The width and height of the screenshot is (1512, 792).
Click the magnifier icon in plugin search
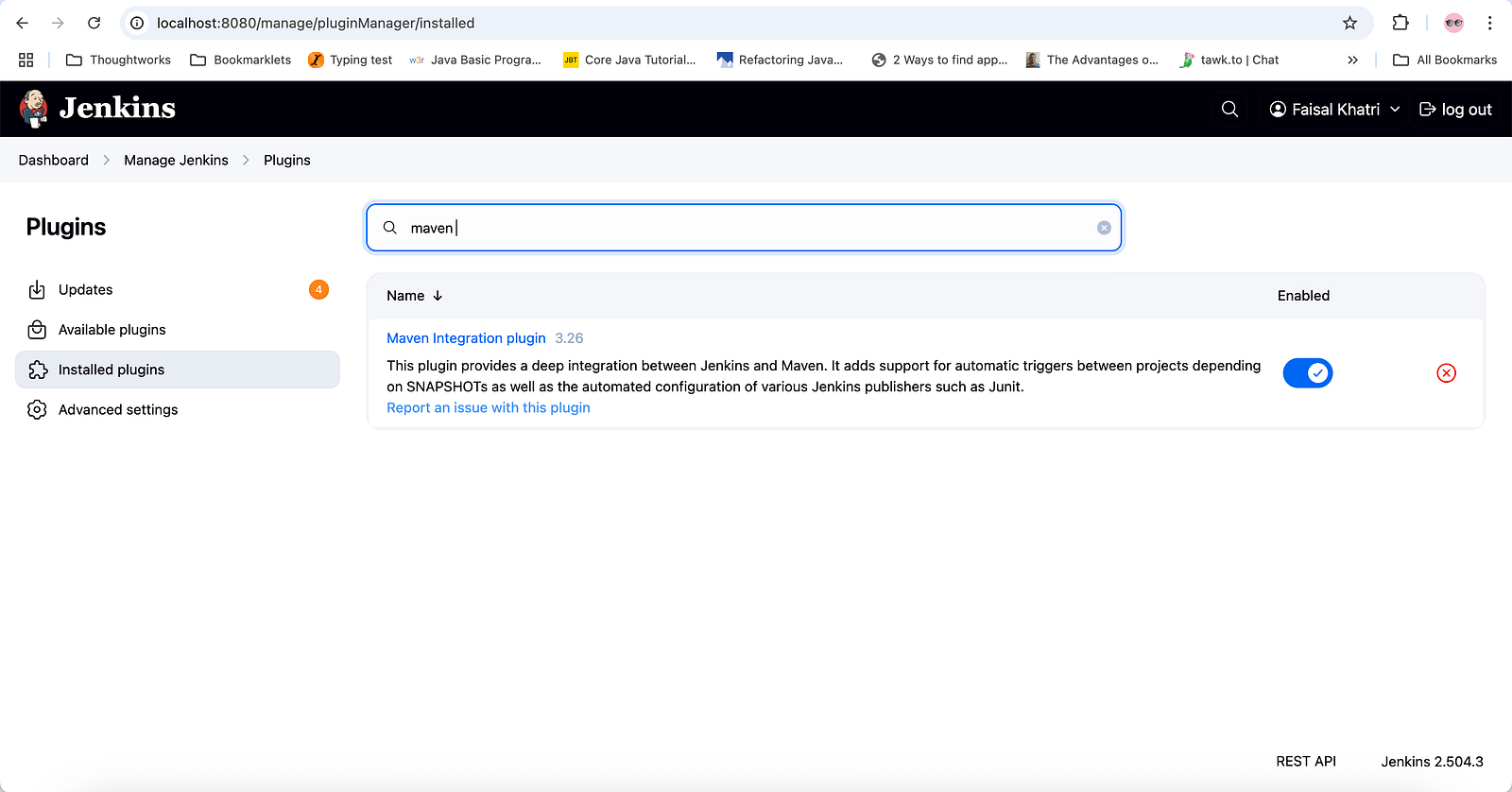pos(389,228)
